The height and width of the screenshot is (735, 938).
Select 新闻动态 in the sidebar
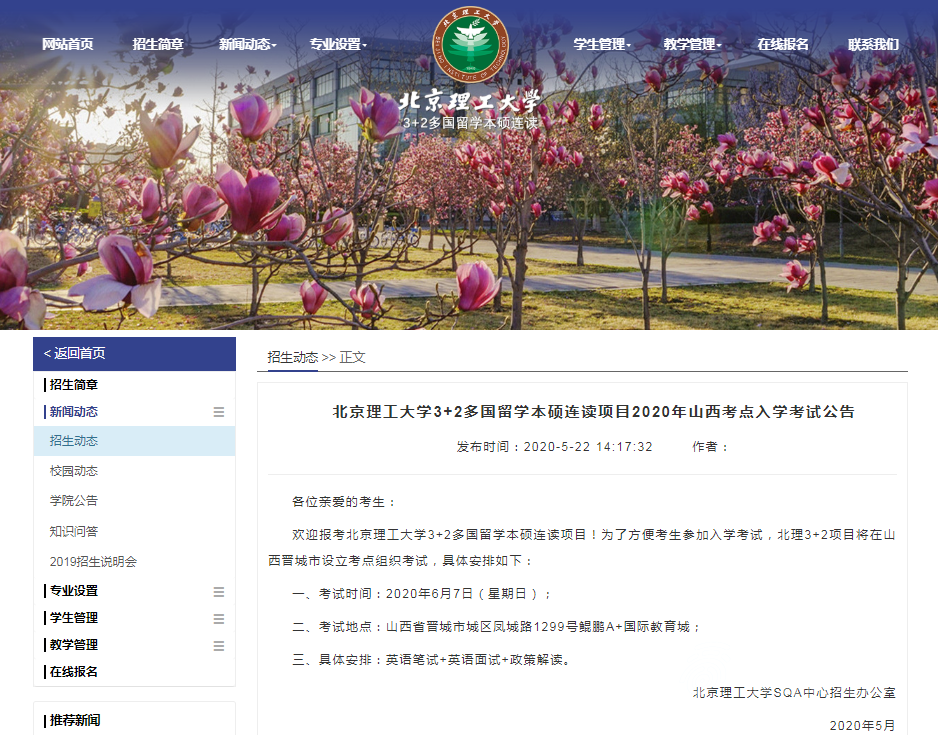point(74,411)
